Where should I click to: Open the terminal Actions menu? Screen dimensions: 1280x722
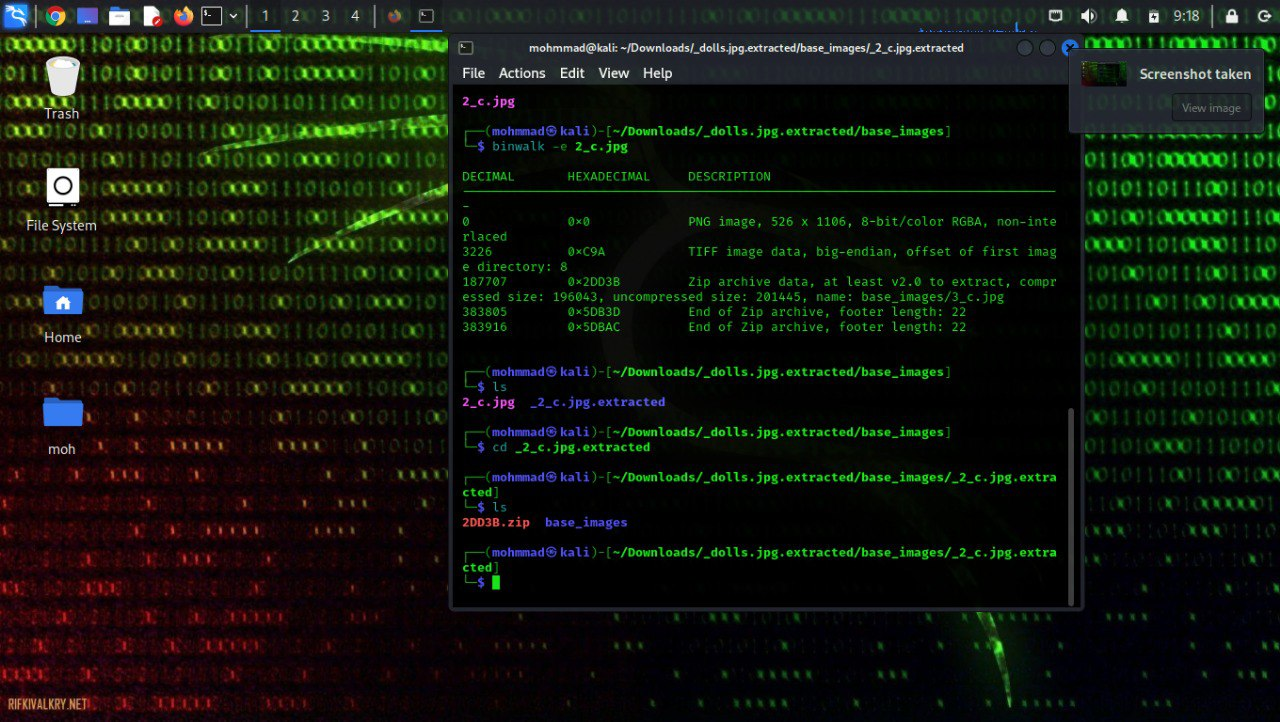(x=522, y=73)
